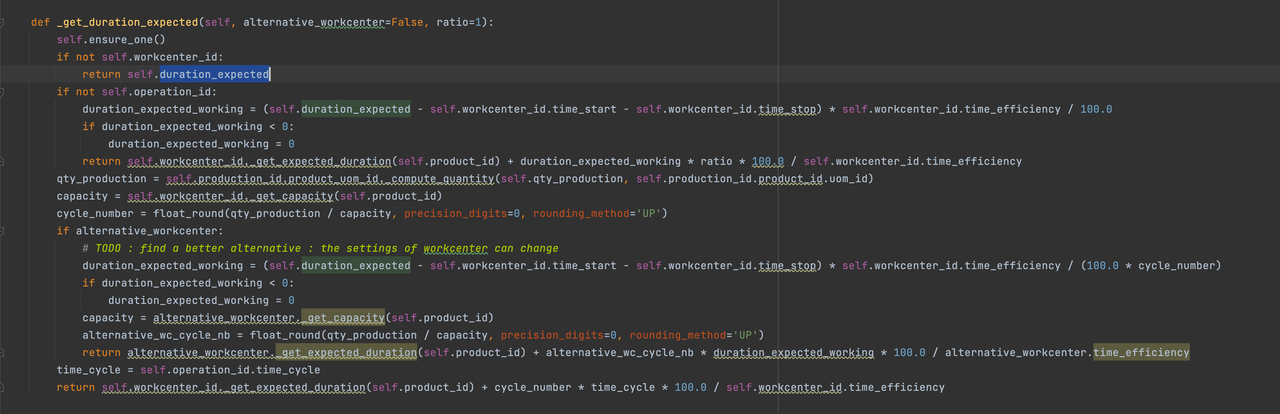Click 'alternative_workcenter=False' parameter in the signature
Image resolution: width=1280 pixels, height=414 pixels.
point(335,22)
